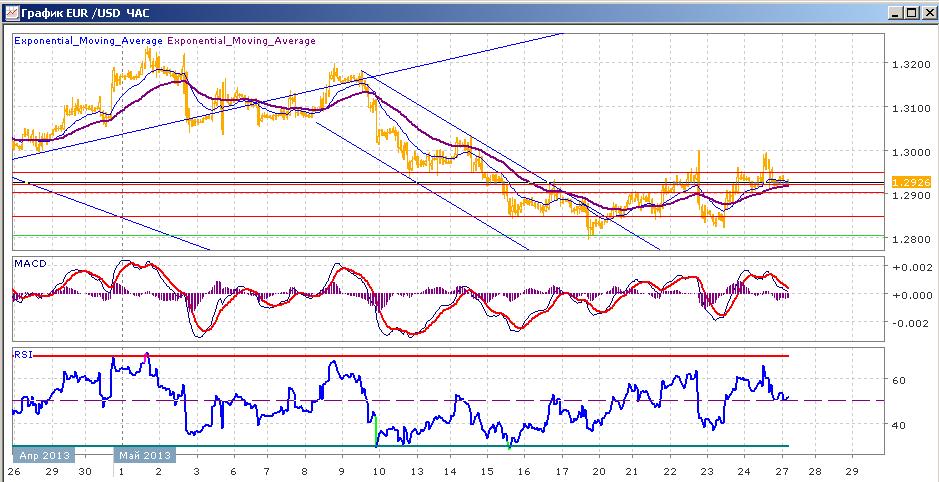Click the current price tag 1.2926
Viewport: 939px width, 482px height.
tap(910, 182)
